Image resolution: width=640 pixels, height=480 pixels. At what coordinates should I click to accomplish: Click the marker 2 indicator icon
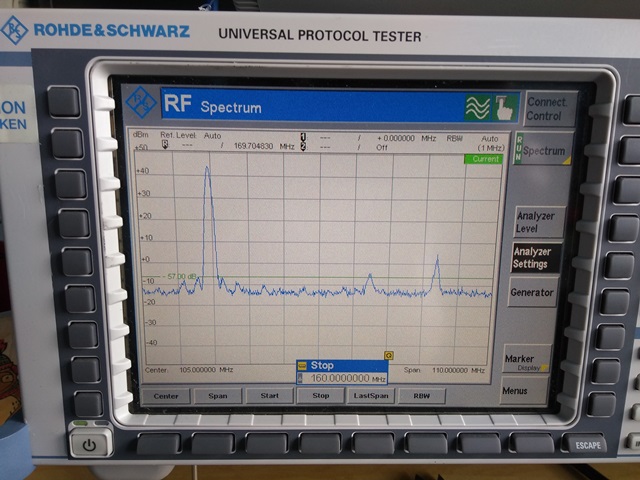click(303, 146)
